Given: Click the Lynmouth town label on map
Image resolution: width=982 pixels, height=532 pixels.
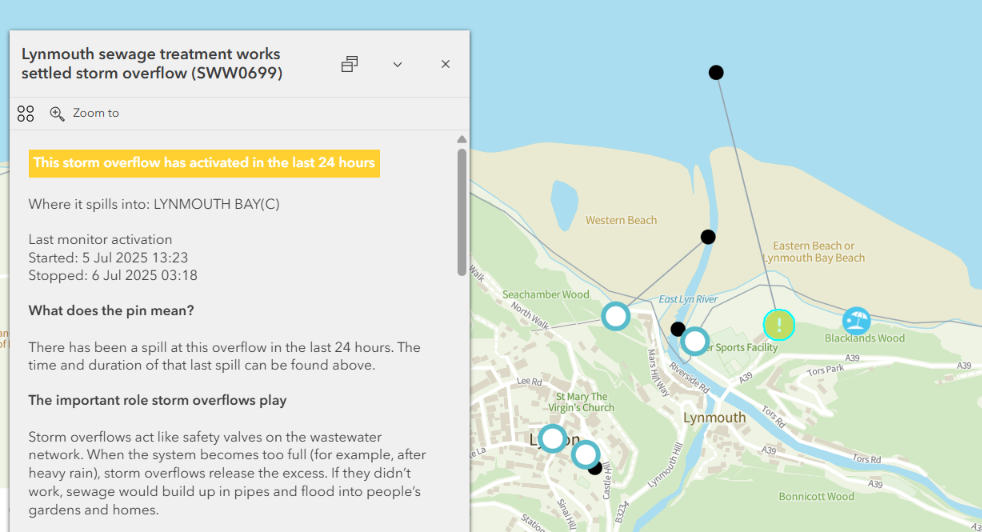Looking at the screenshot, I should (714, 417).
